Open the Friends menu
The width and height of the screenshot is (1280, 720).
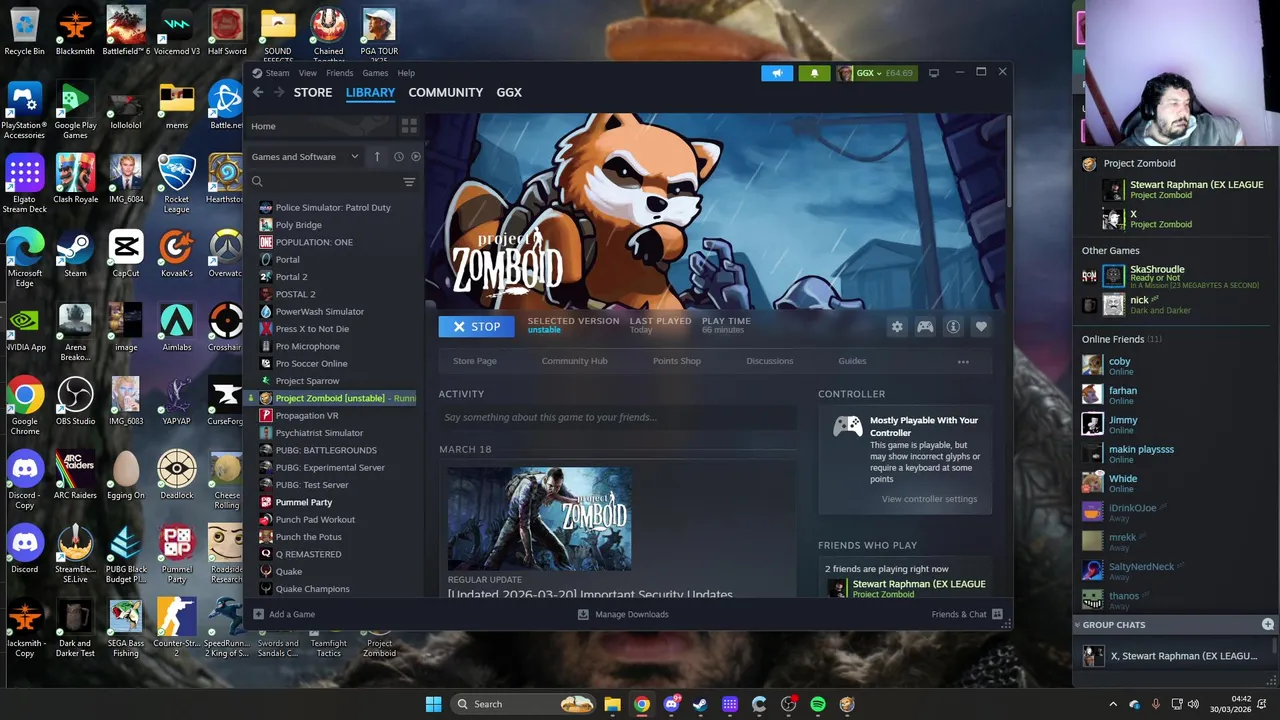tap(339, 73)
